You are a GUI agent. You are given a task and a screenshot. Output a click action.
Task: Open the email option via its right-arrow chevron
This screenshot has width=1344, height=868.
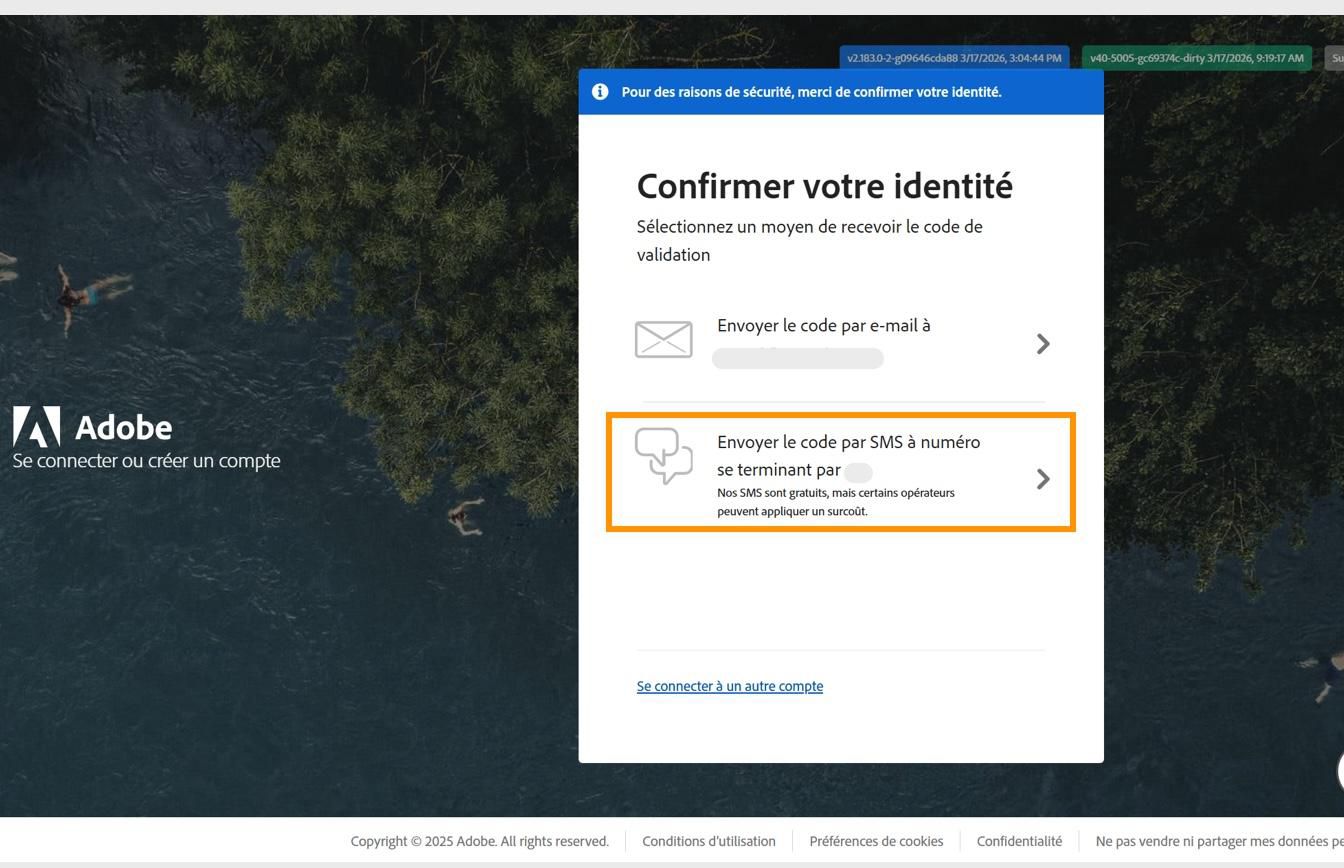(x=1043, y=343)
